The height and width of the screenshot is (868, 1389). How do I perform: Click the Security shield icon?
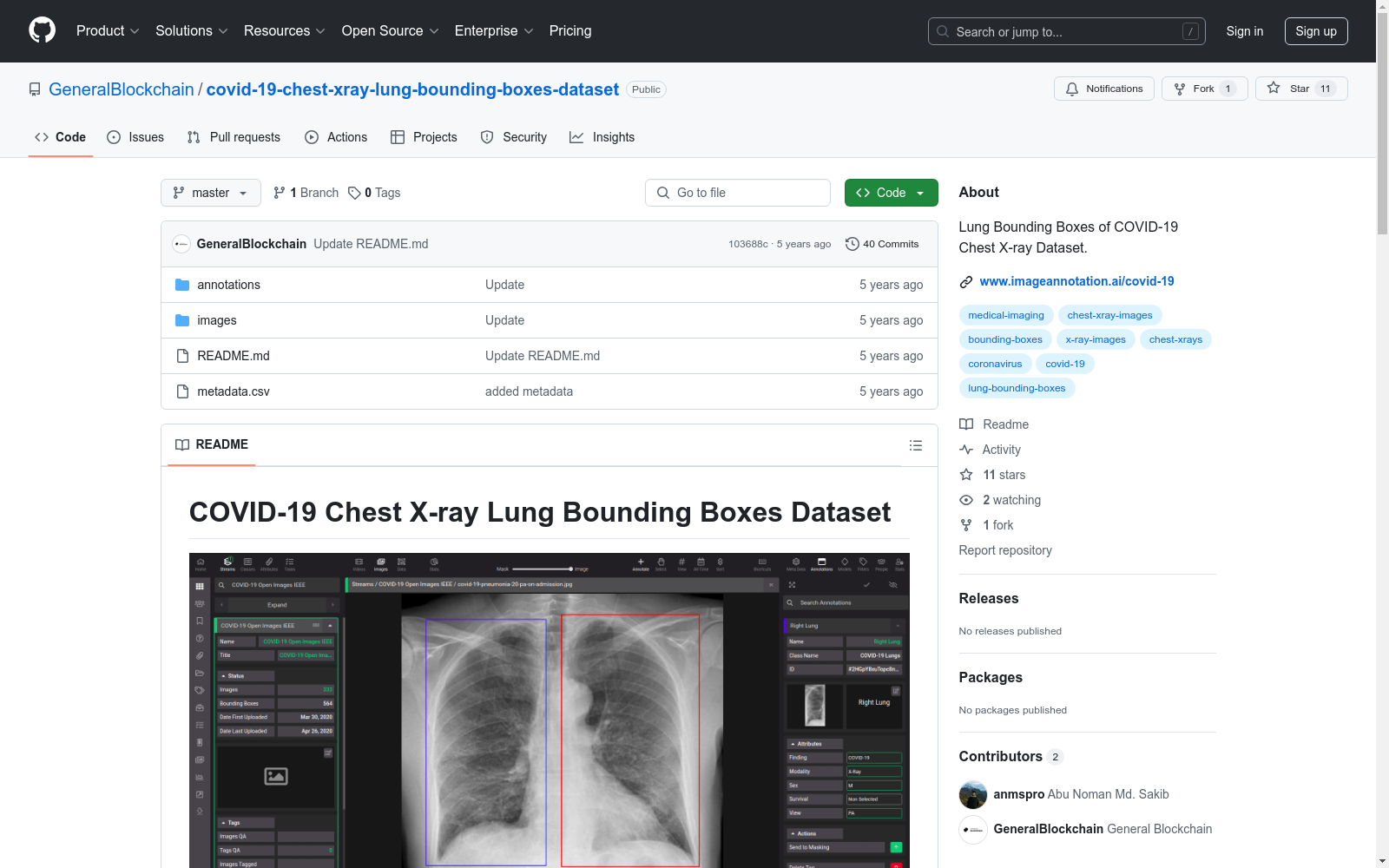point(487,137)
